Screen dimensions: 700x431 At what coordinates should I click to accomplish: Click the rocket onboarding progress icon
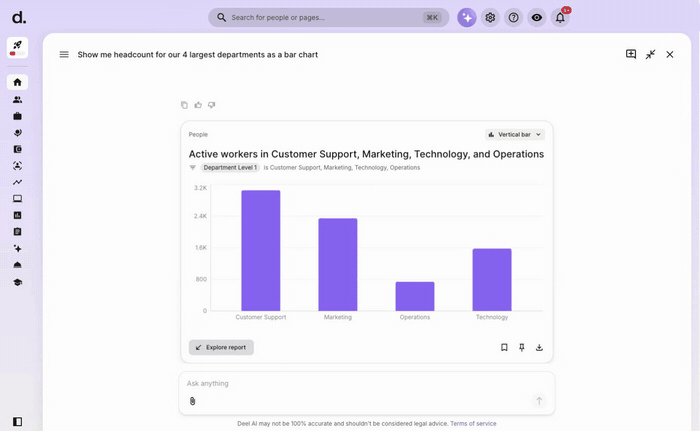(17, 47)
